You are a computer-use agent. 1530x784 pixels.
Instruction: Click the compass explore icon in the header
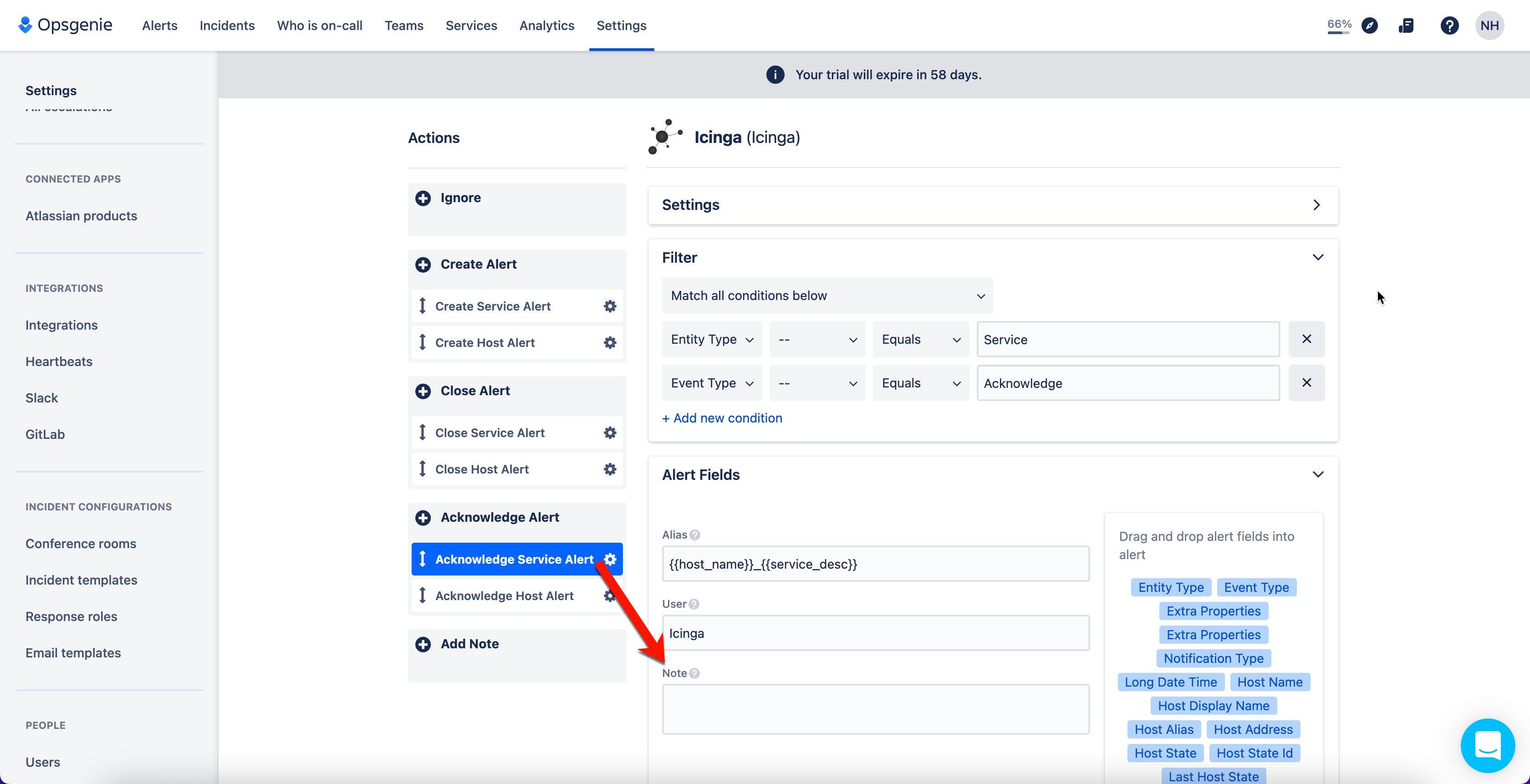click(x=1370, y=25)
